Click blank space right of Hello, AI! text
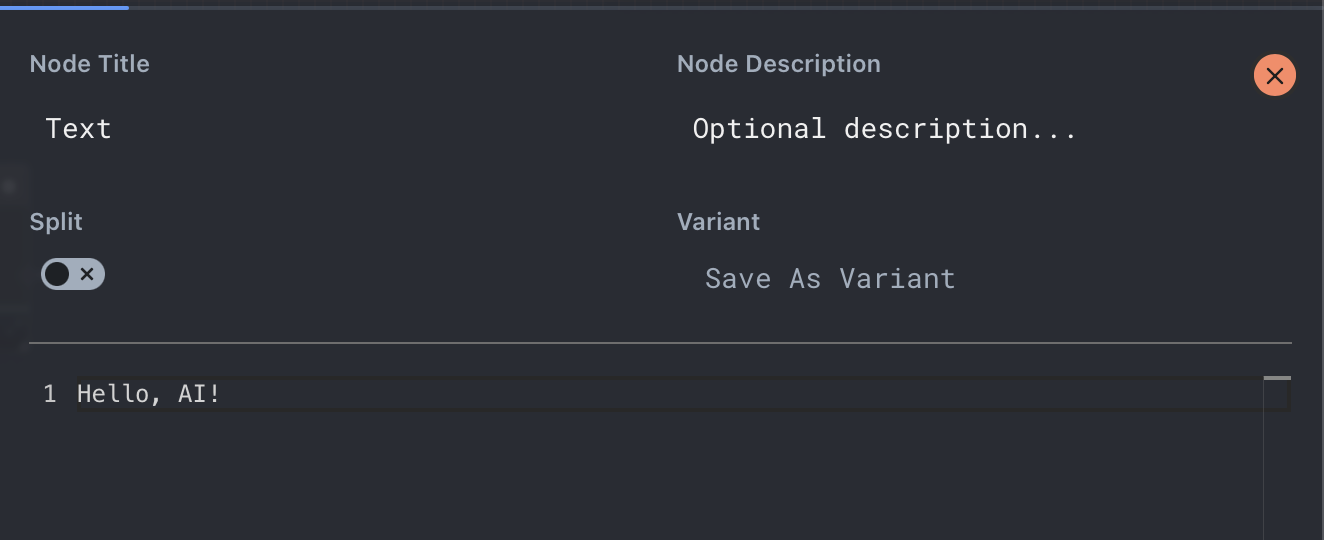This screenshot has width=1324, height=540. (700, 394)
